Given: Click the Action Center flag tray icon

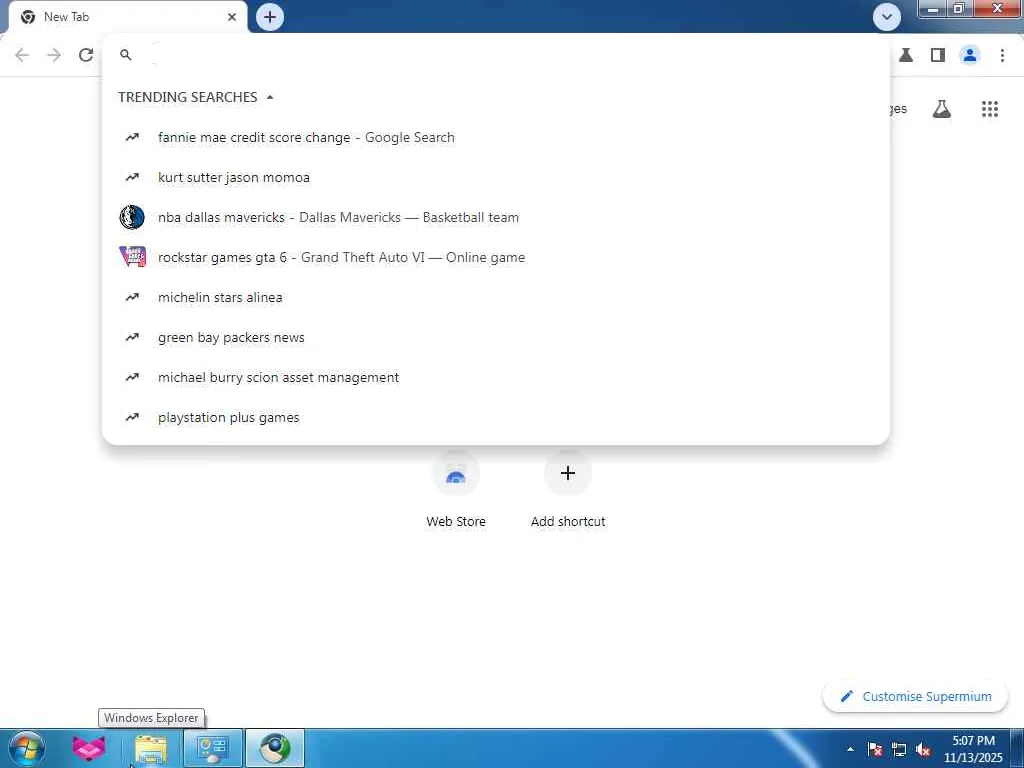Looking at the screenshot, I should tap(875, 749).
